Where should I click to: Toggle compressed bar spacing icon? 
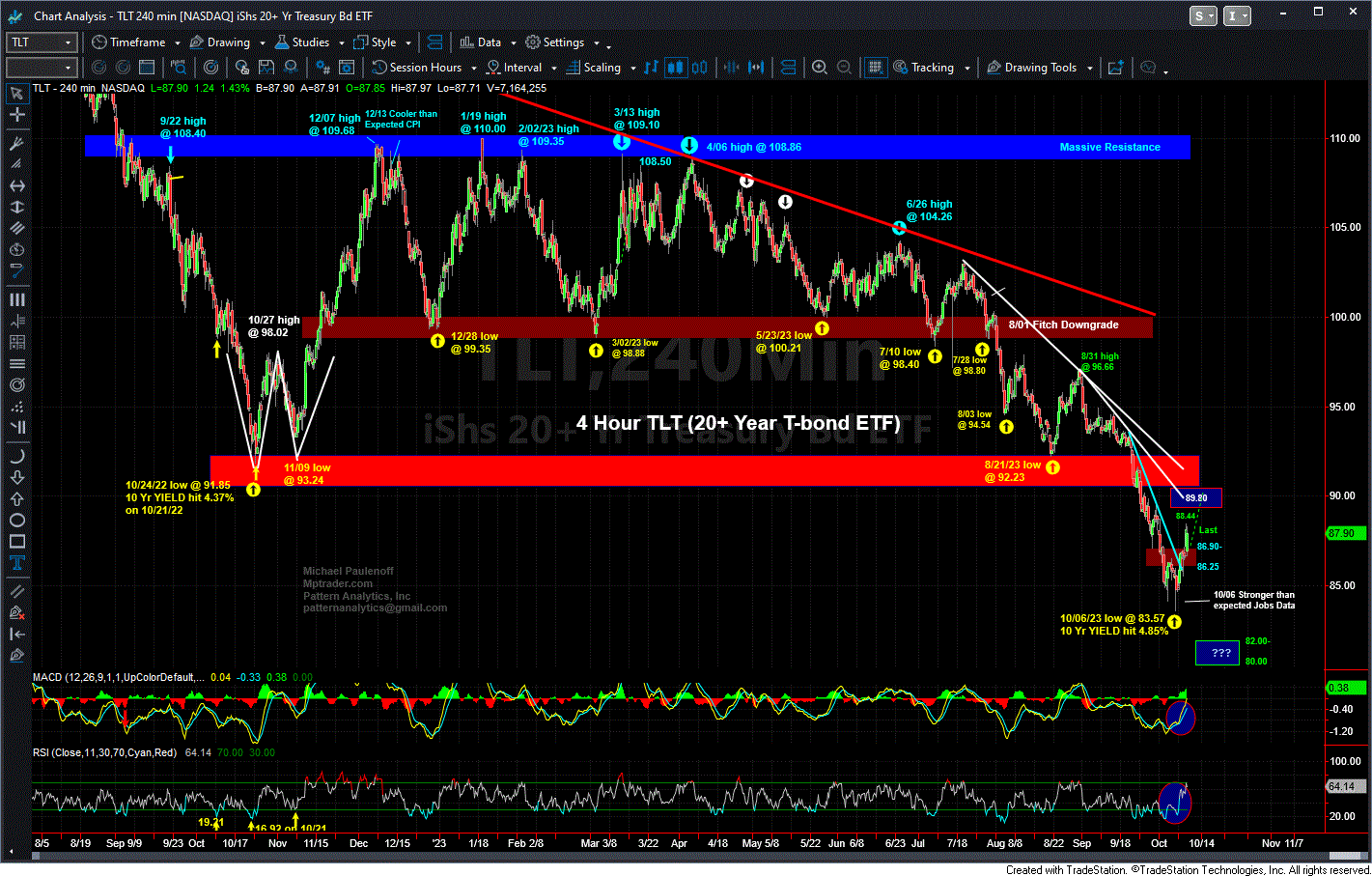733,68
